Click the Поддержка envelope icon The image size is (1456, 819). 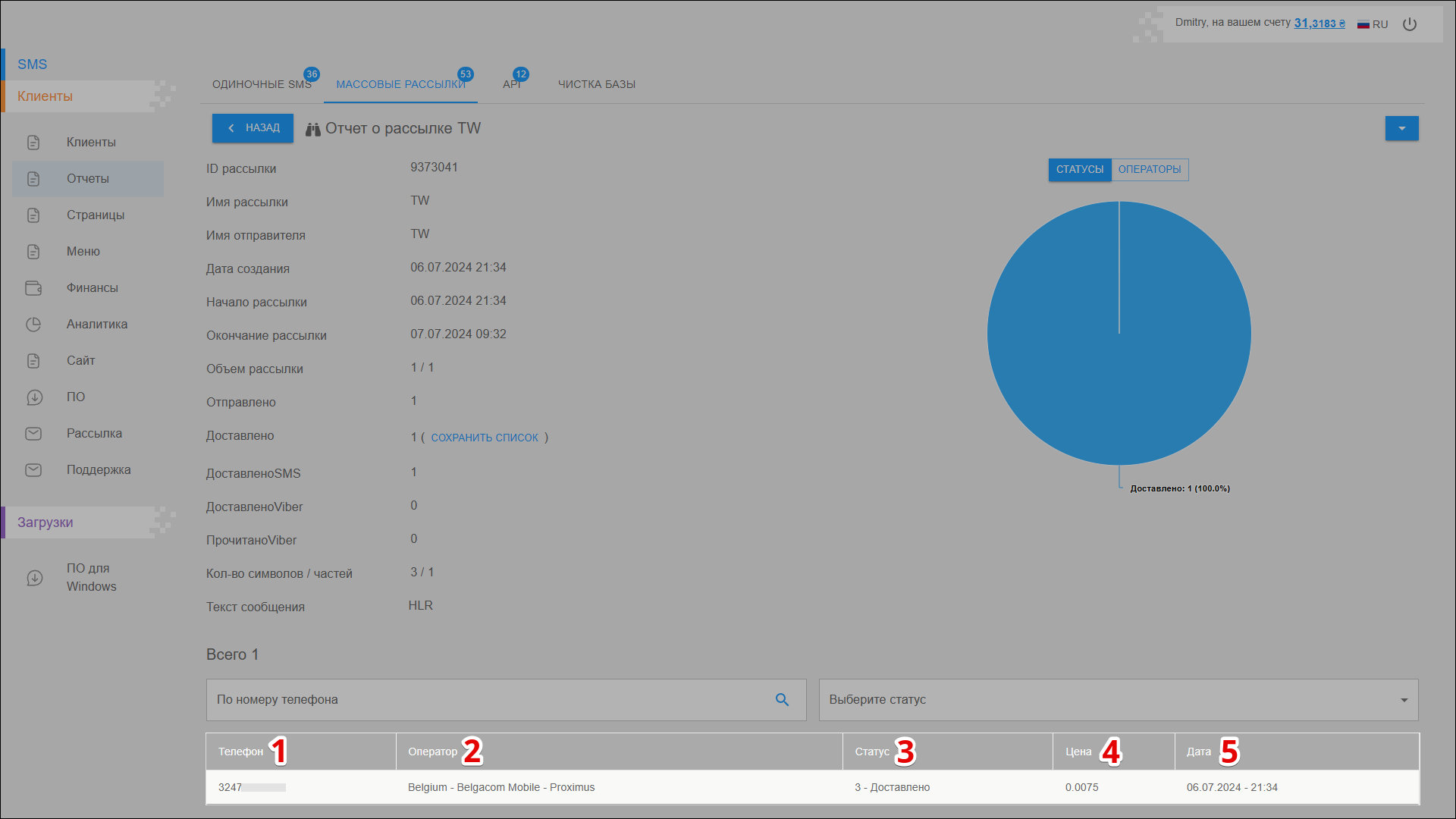click(33, 470)
